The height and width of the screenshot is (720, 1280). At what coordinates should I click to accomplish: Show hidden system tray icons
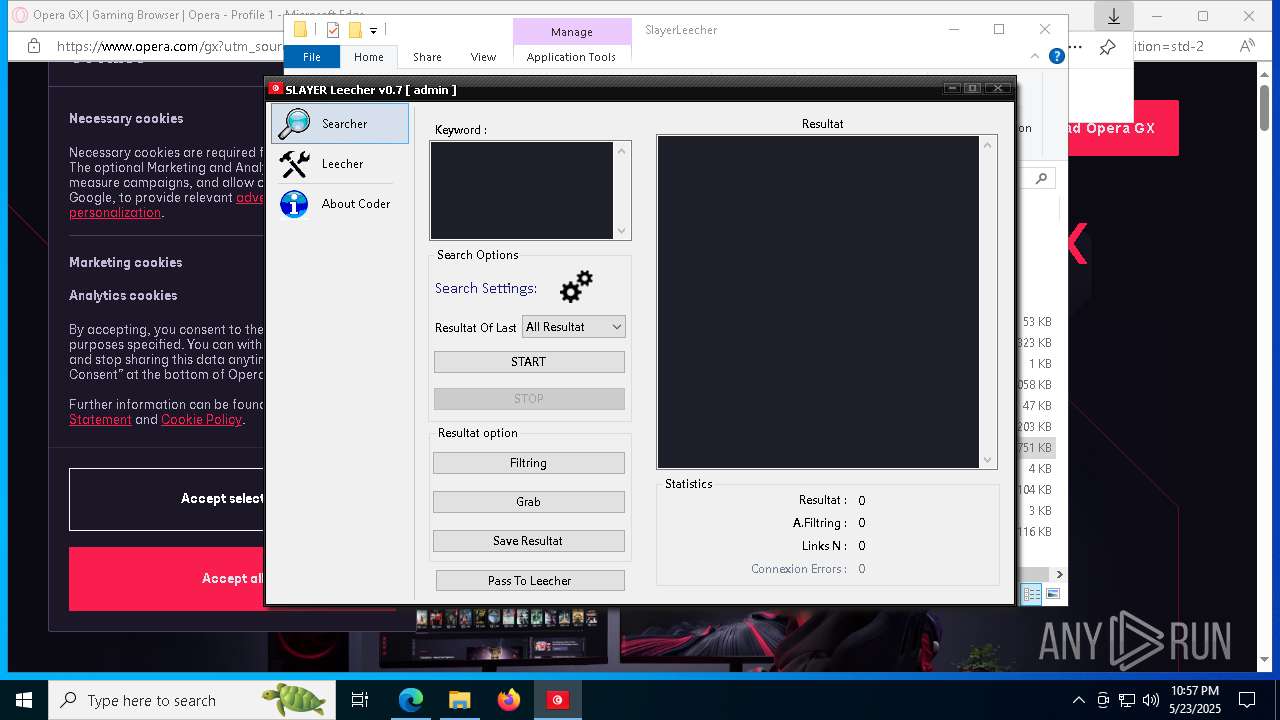click(1078, 700)
